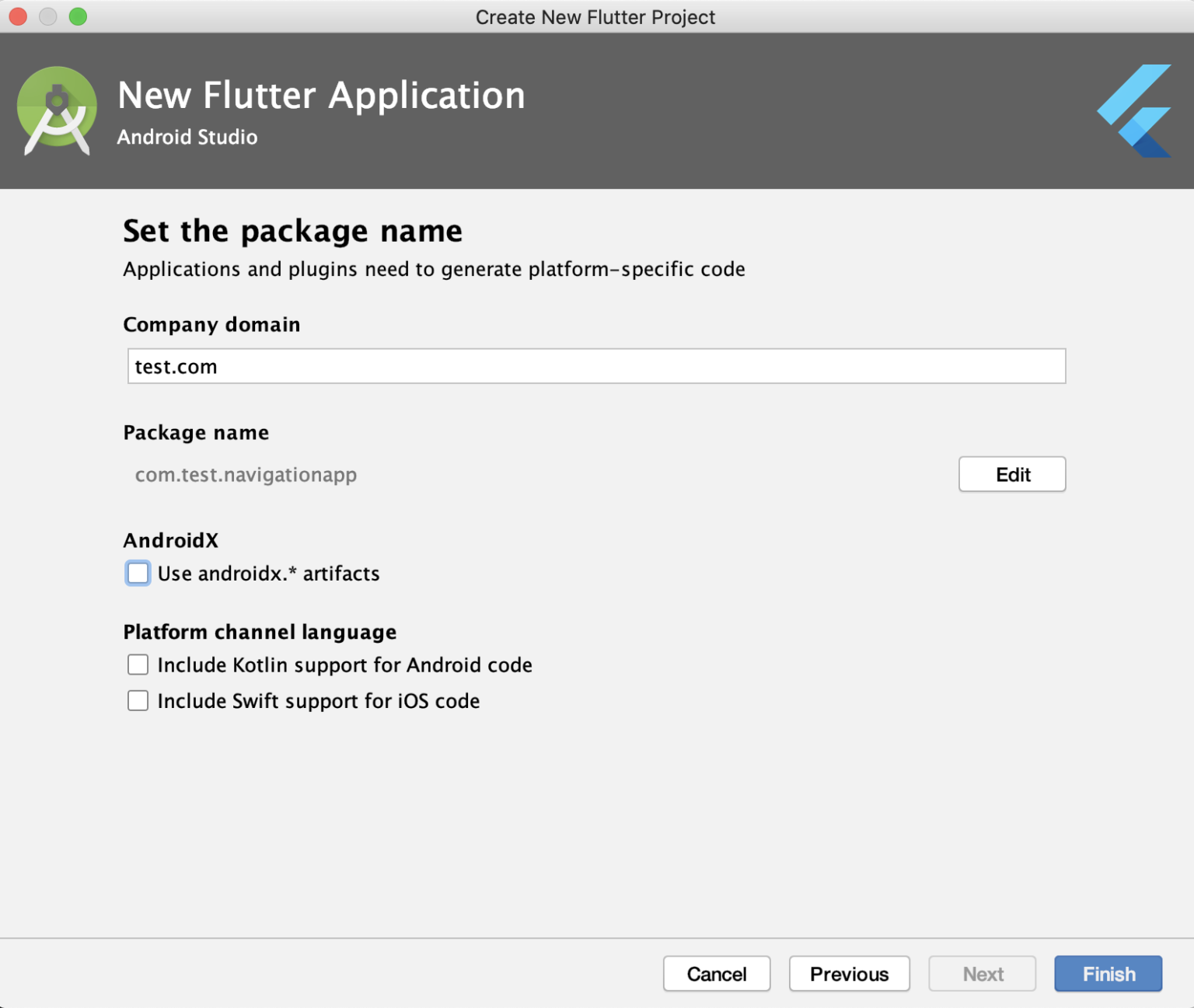
Task: Click the Platform channel language label
Action: click(260, 632)
